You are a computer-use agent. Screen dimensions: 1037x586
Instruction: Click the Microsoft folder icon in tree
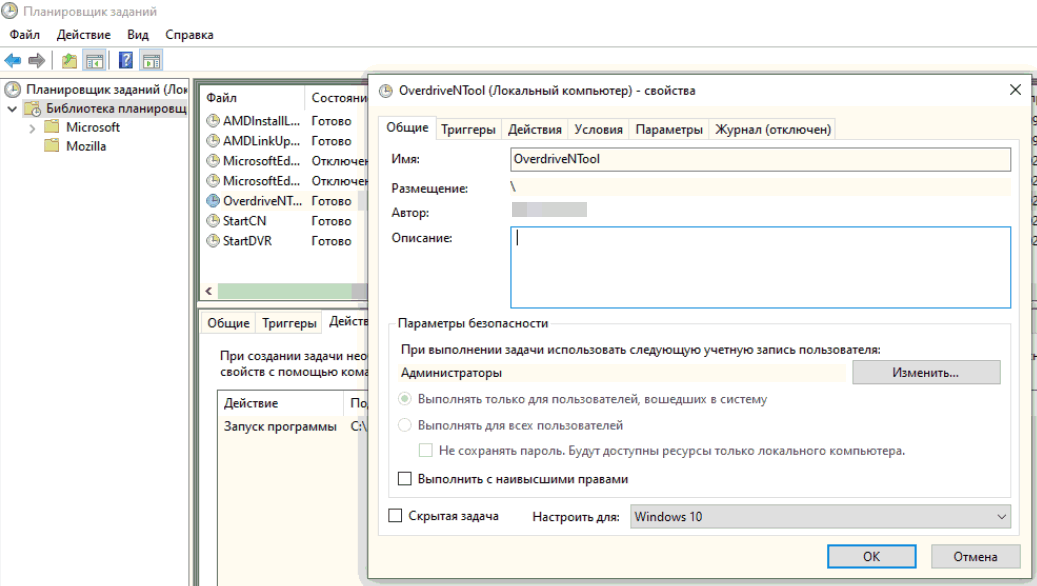(52, 126)
